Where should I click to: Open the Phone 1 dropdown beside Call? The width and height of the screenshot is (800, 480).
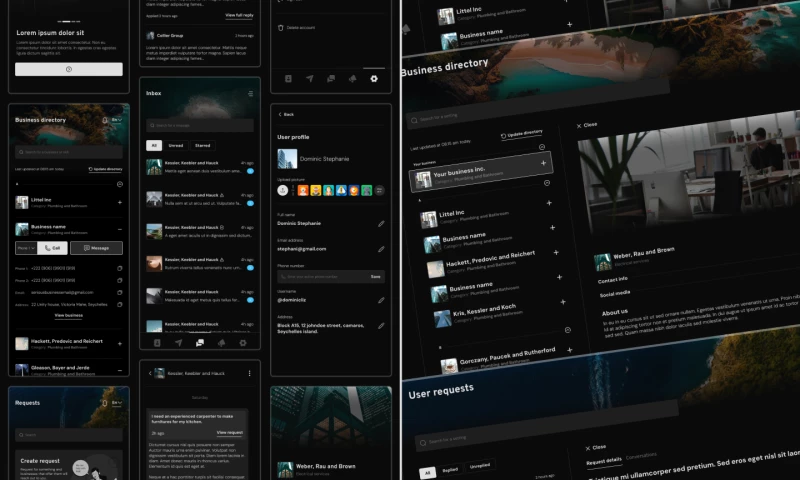coord(25,248)
